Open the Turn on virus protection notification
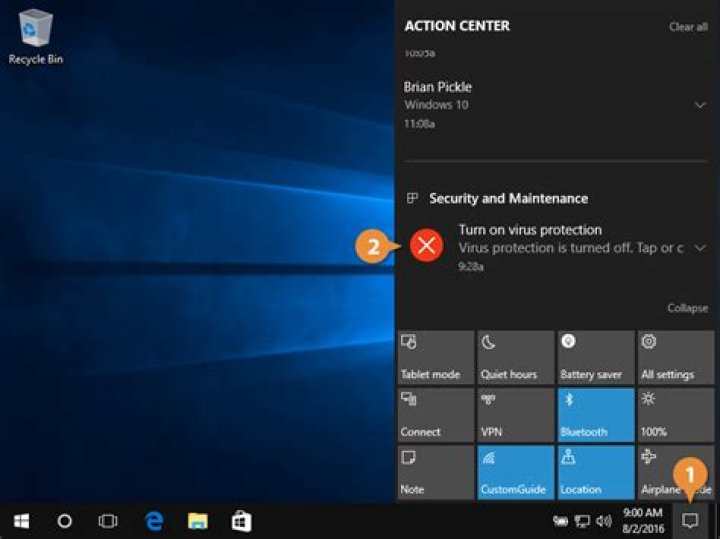The height and width of the screenshot is (539, 720). (x=556, y=248)
